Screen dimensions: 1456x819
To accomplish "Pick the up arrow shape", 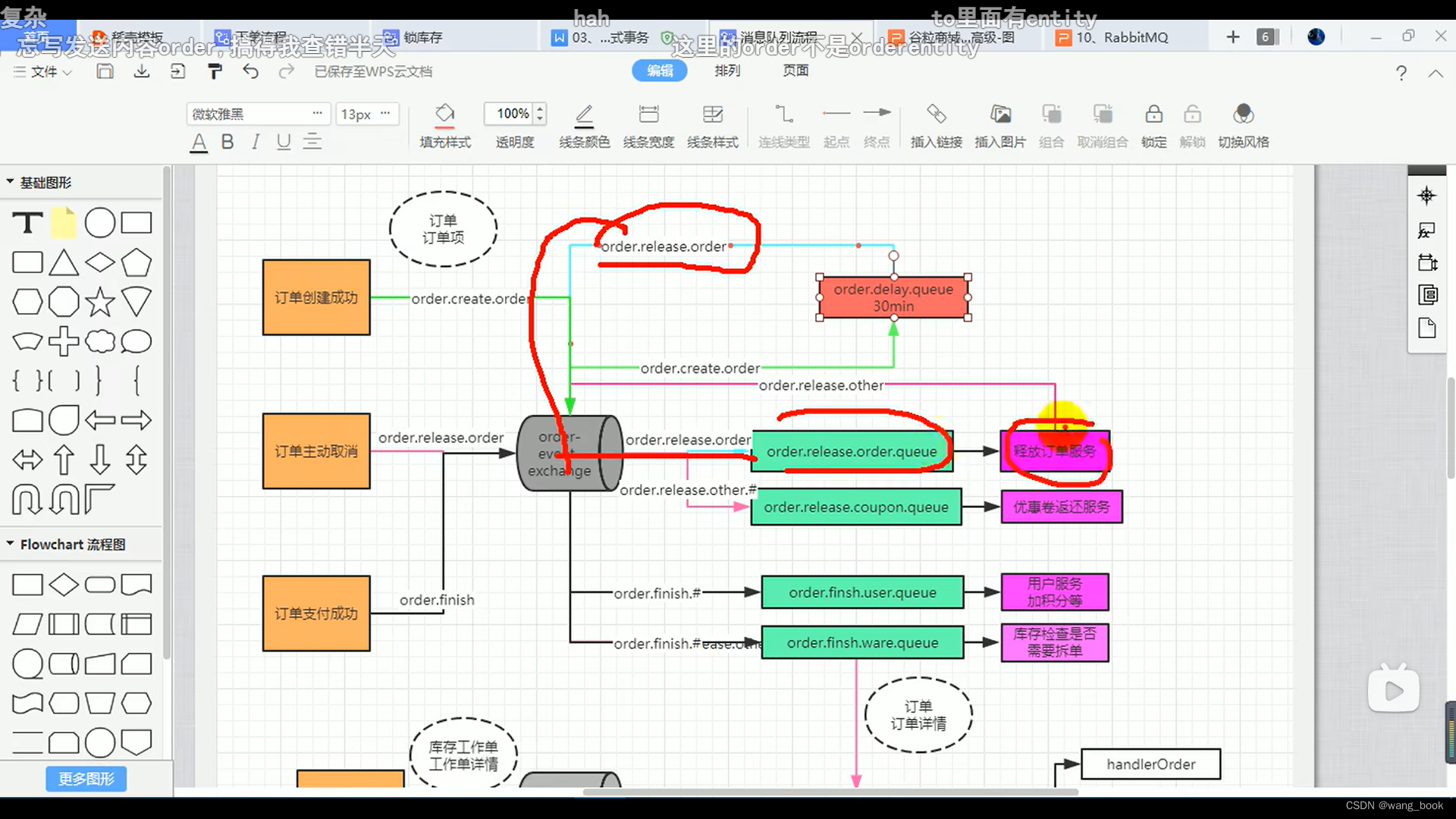I will (64, 460).
